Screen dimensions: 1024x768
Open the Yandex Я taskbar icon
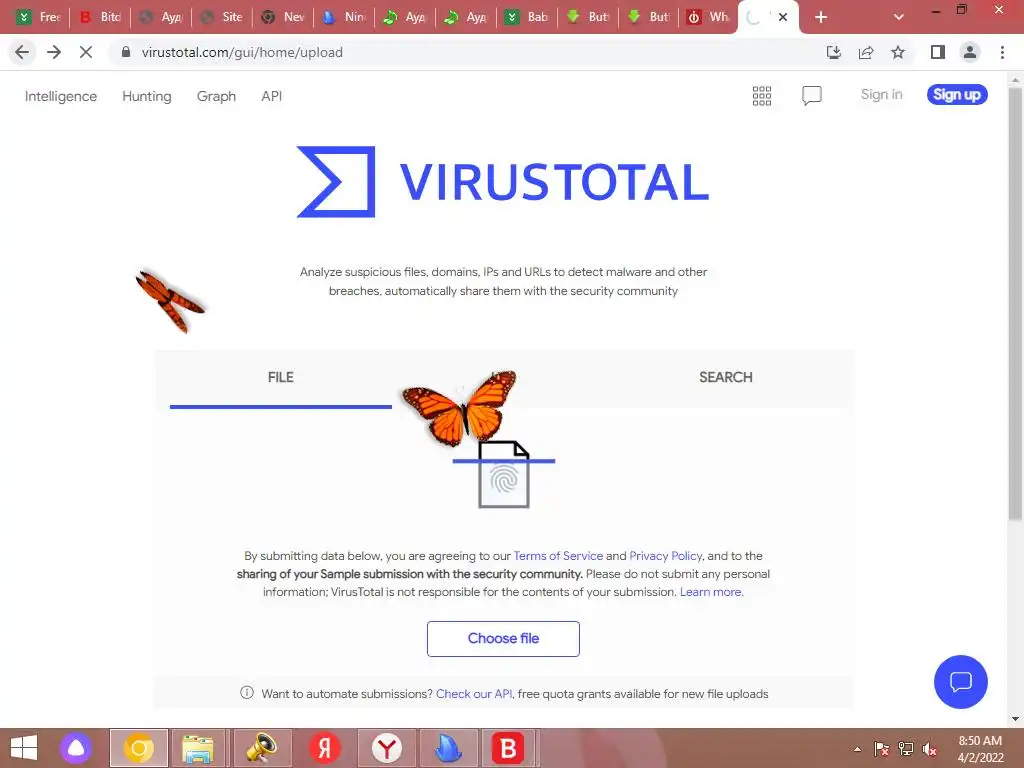coord(324,748)
